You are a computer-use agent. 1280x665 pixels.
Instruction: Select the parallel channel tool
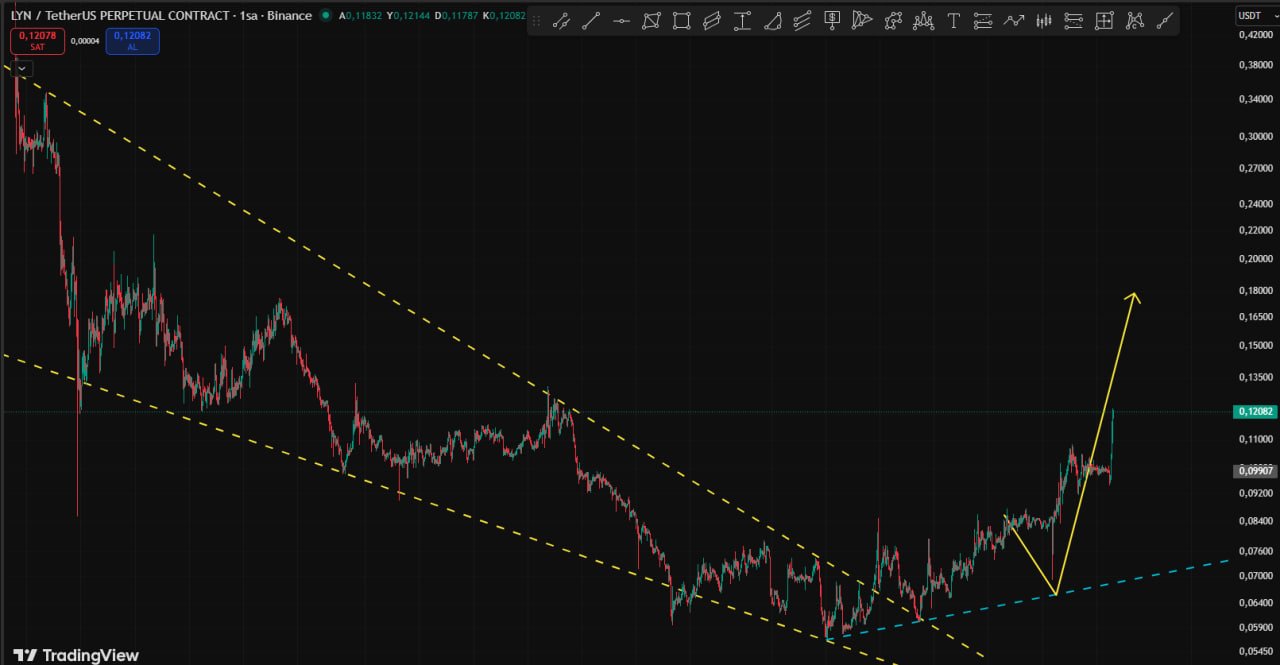click(712, 20)
